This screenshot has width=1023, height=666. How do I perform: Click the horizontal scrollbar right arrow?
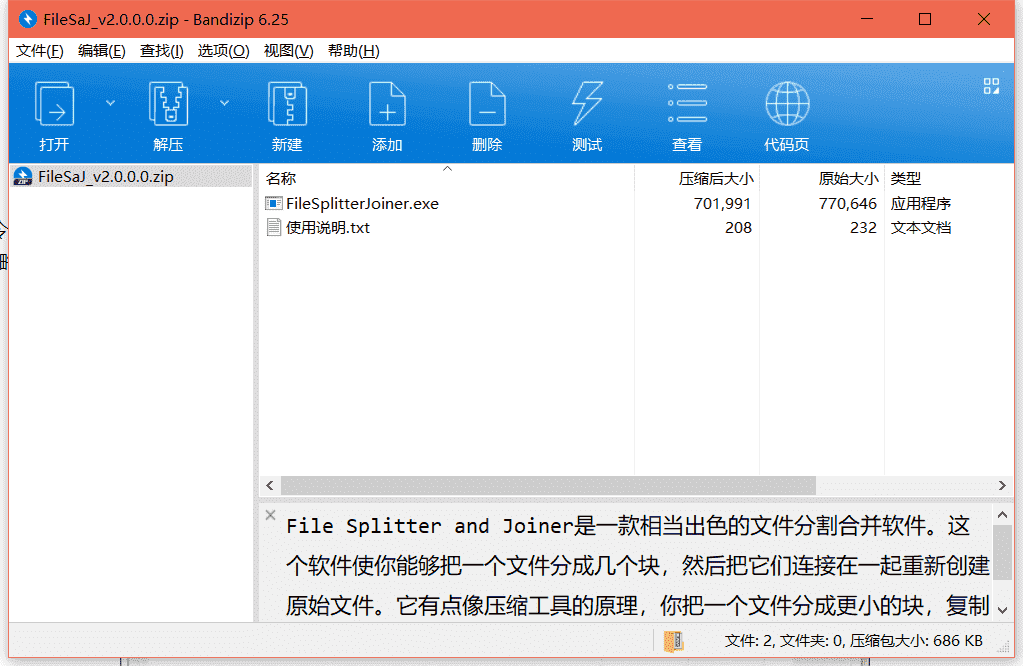1002,485
